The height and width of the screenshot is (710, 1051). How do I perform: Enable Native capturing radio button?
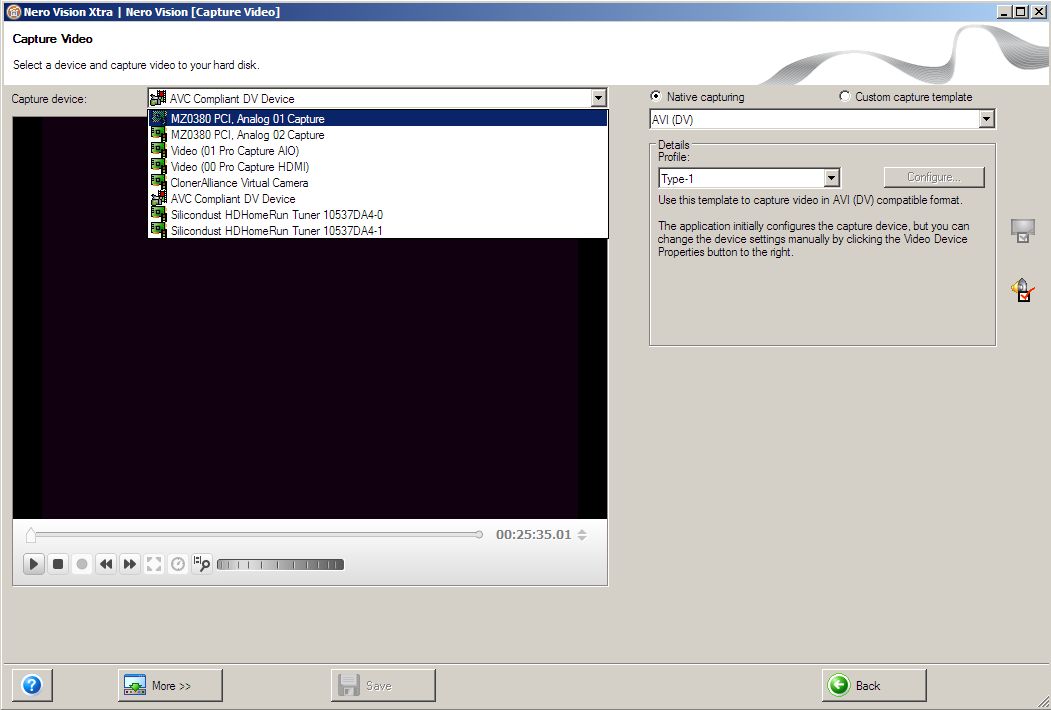coord(656,97)
